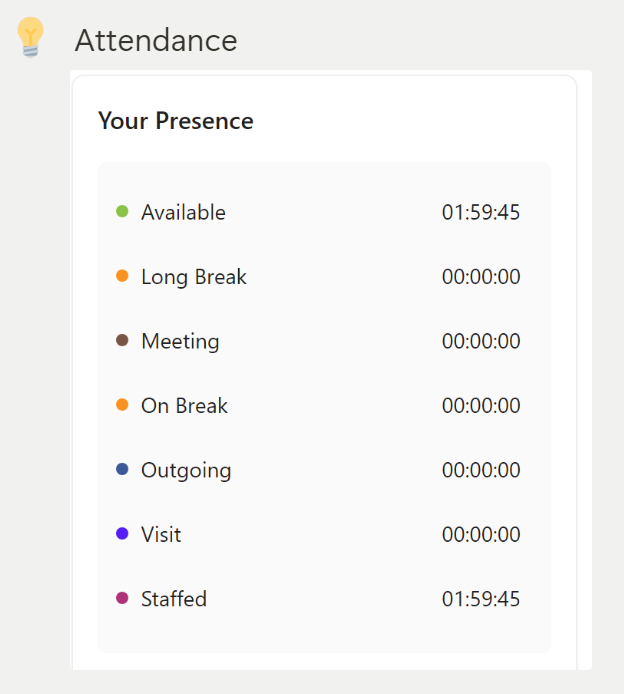Select the Staffed presence label

pos(174,599)
